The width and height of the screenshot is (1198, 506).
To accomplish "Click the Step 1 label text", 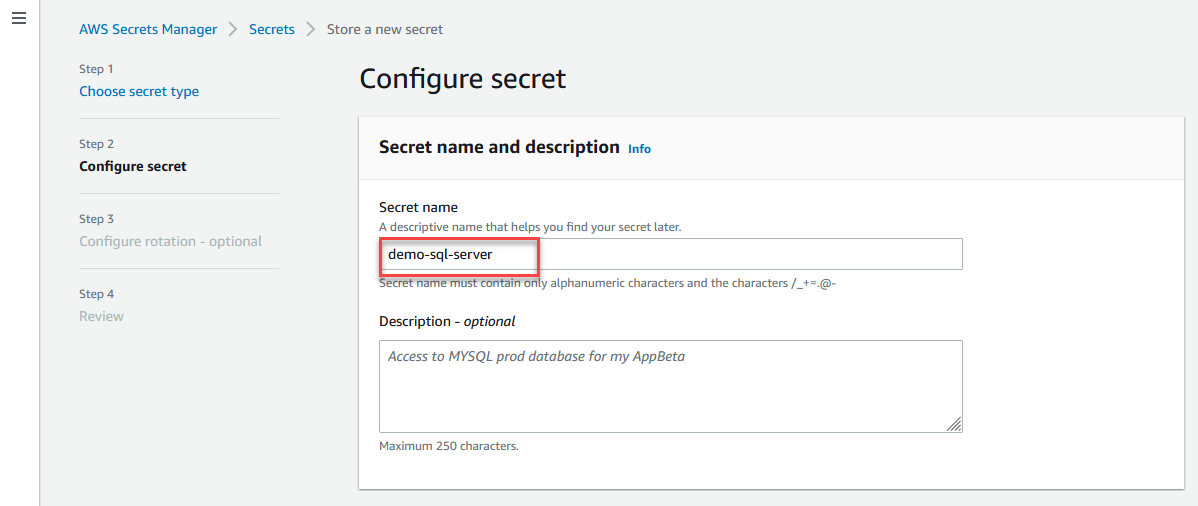I will tap(96, 69).
